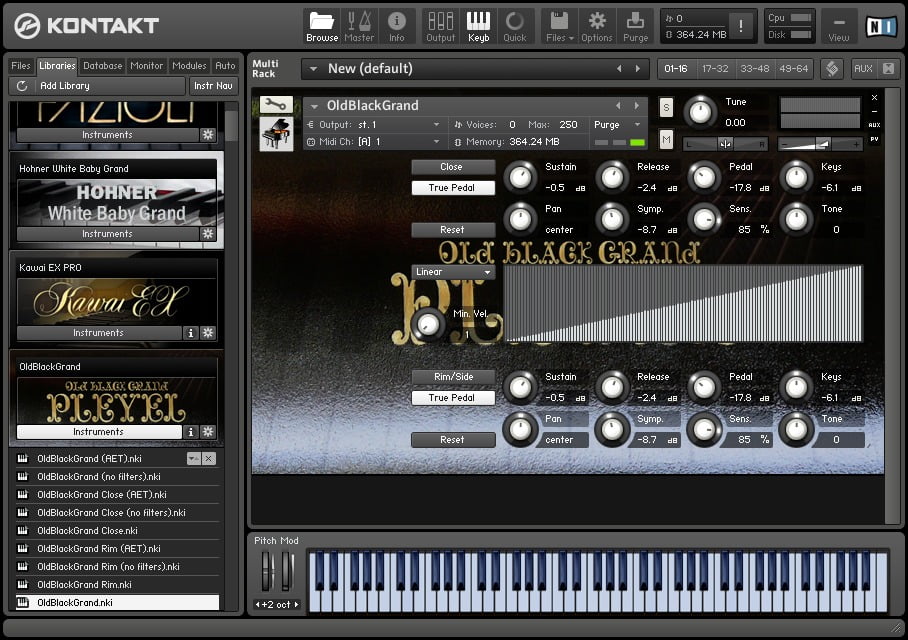Show OldBlackGrand library info
This screenshot has height=640, width=908.
[x=191, y=431]
